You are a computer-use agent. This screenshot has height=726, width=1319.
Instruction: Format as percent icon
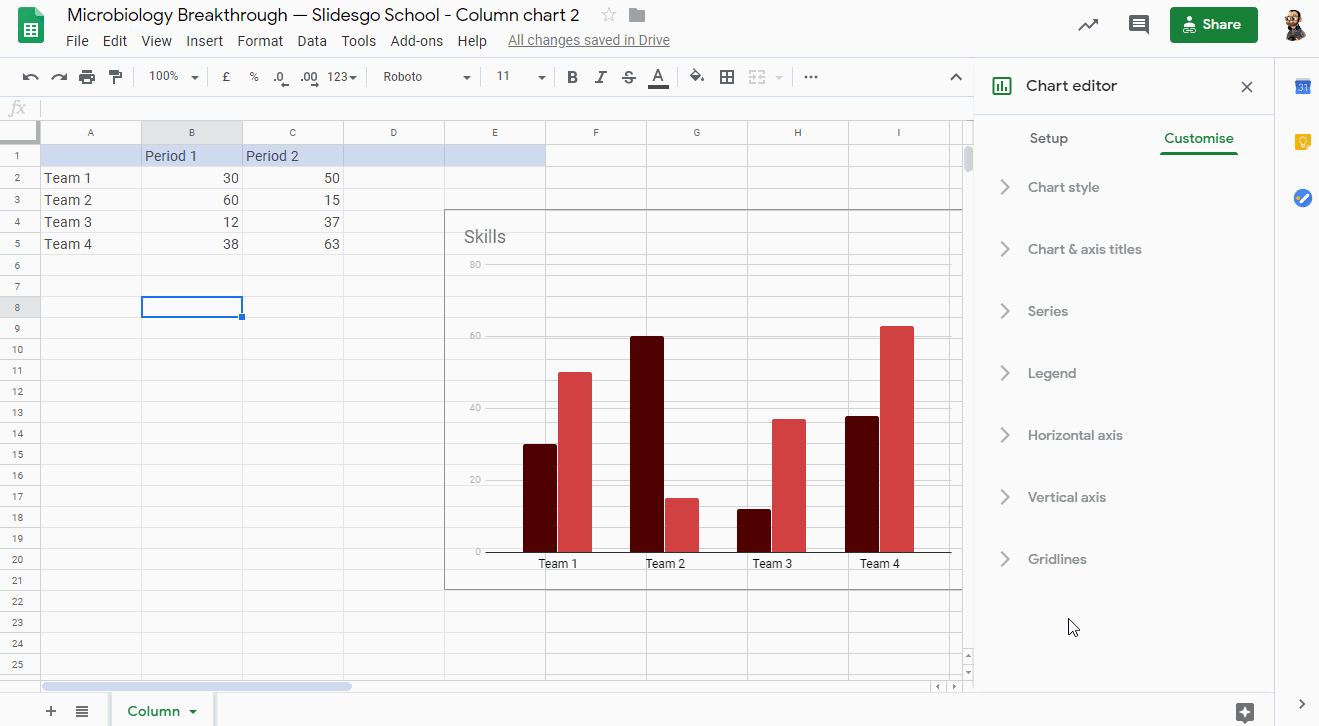click(x=254, y=77)
